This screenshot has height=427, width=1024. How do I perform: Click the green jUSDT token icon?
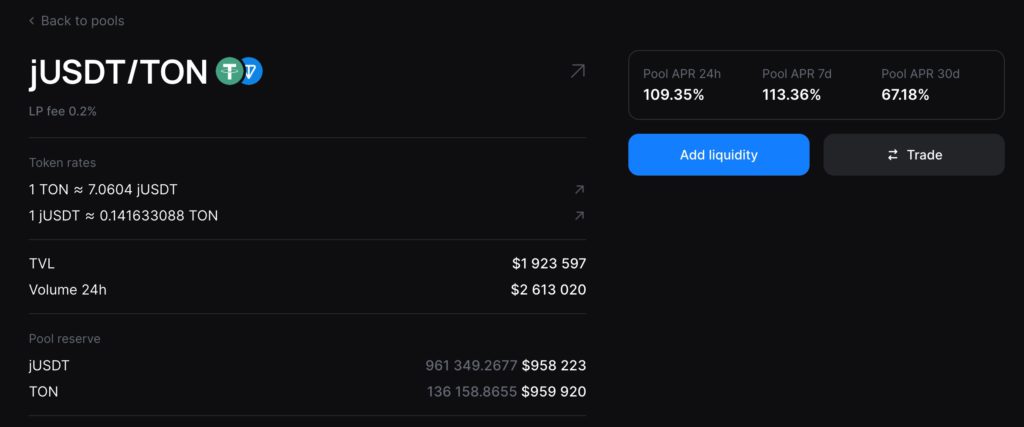pos(230,72)
